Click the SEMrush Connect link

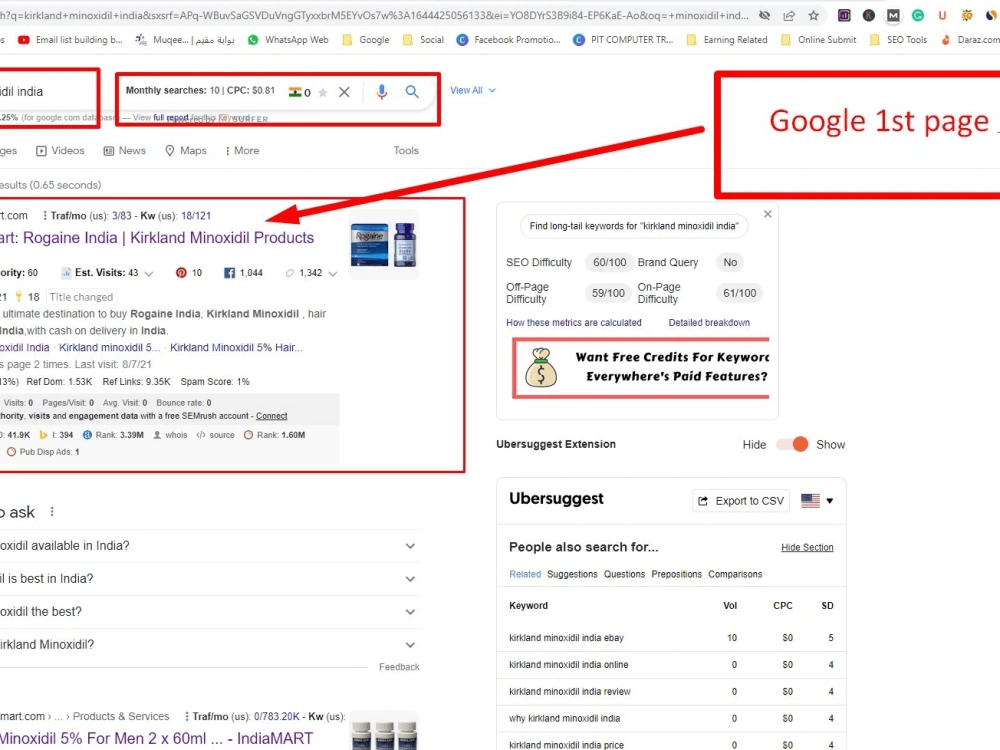271,416
